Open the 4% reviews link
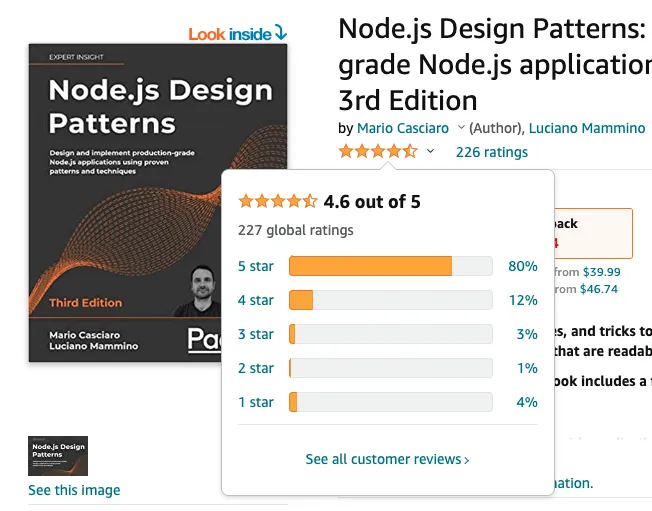 coord(527,402)
